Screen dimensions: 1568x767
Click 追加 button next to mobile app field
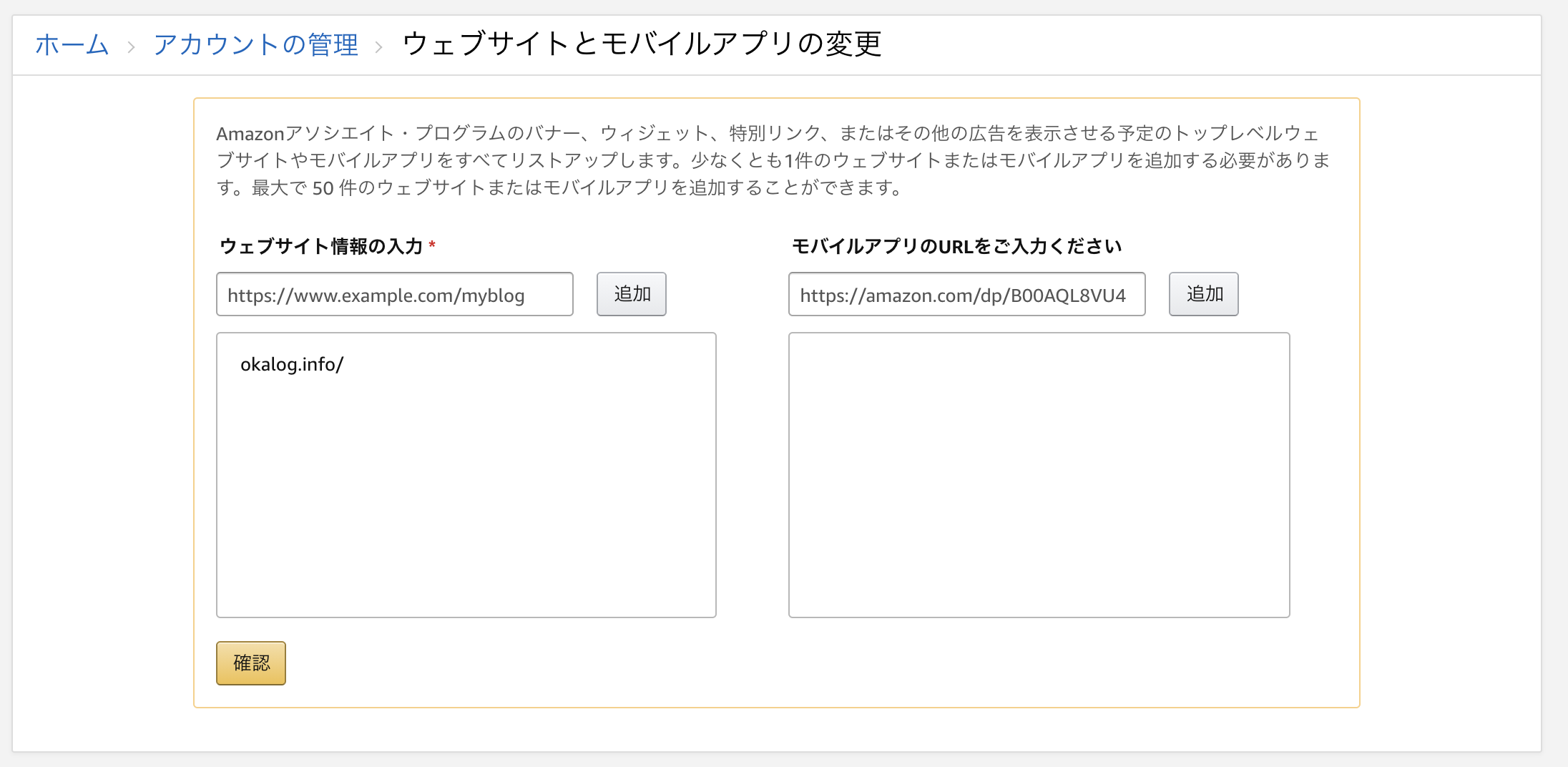tap(1204, 294)
